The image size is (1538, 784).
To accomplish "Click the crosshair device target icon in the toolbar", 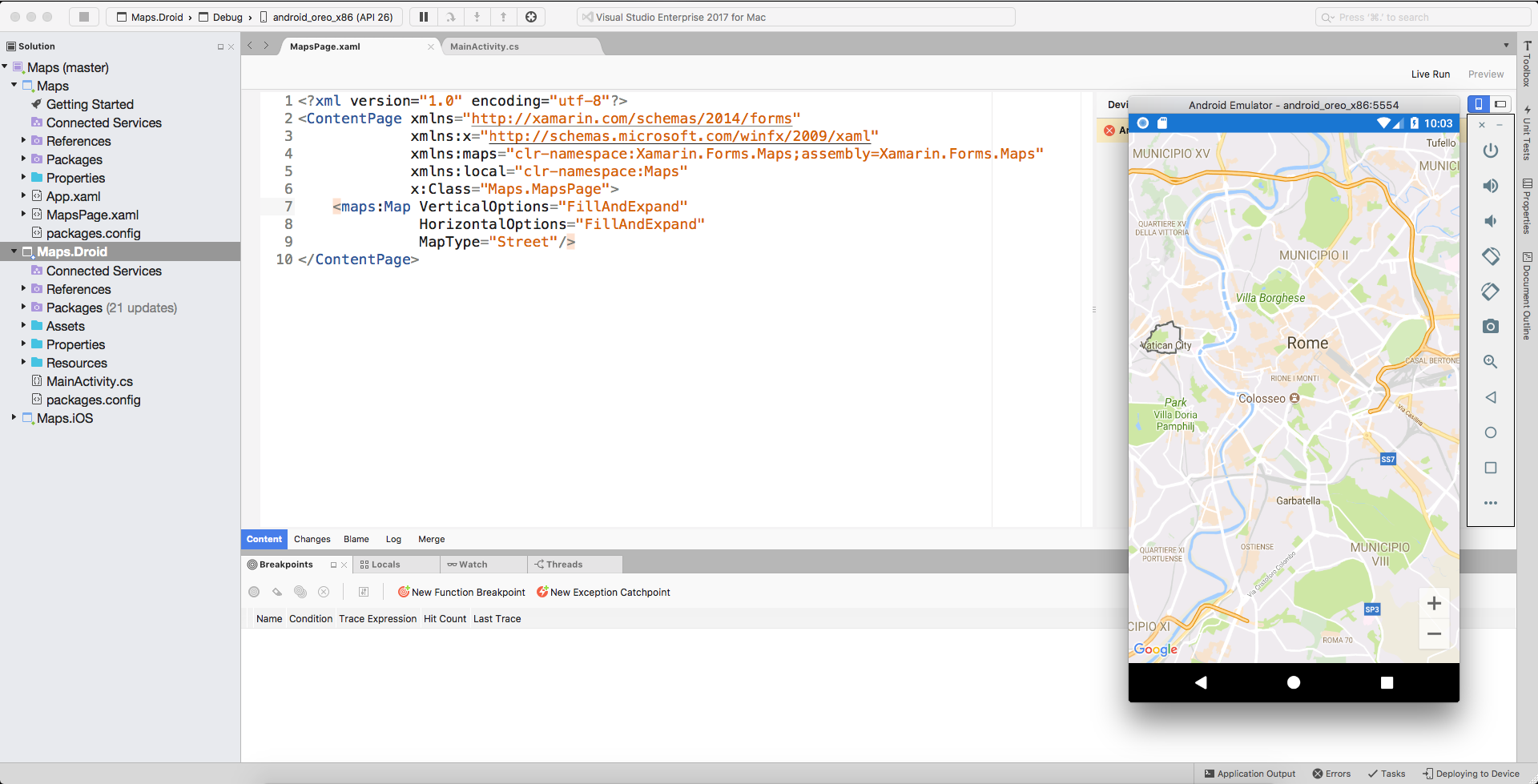I will [531, 17].
